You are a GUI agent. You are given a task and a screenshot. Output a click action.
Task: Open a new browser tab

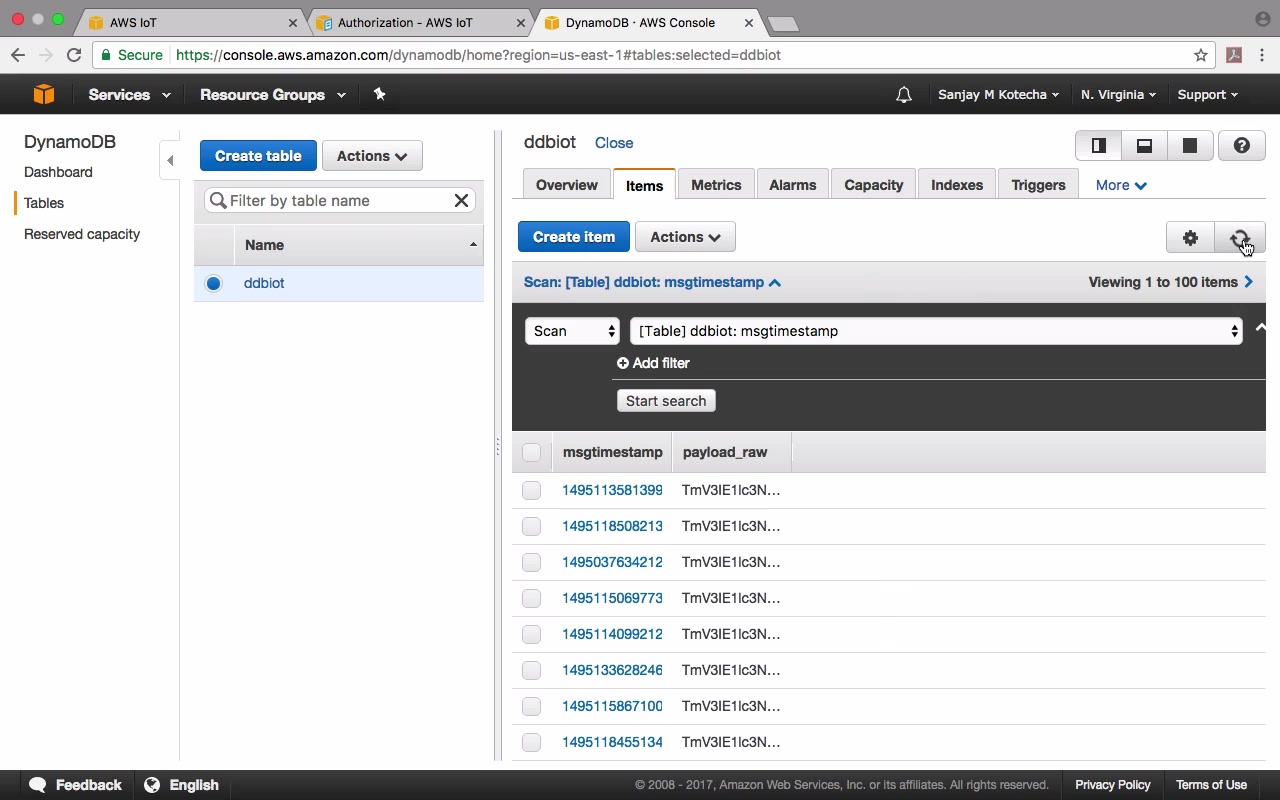tap(783, 23)
